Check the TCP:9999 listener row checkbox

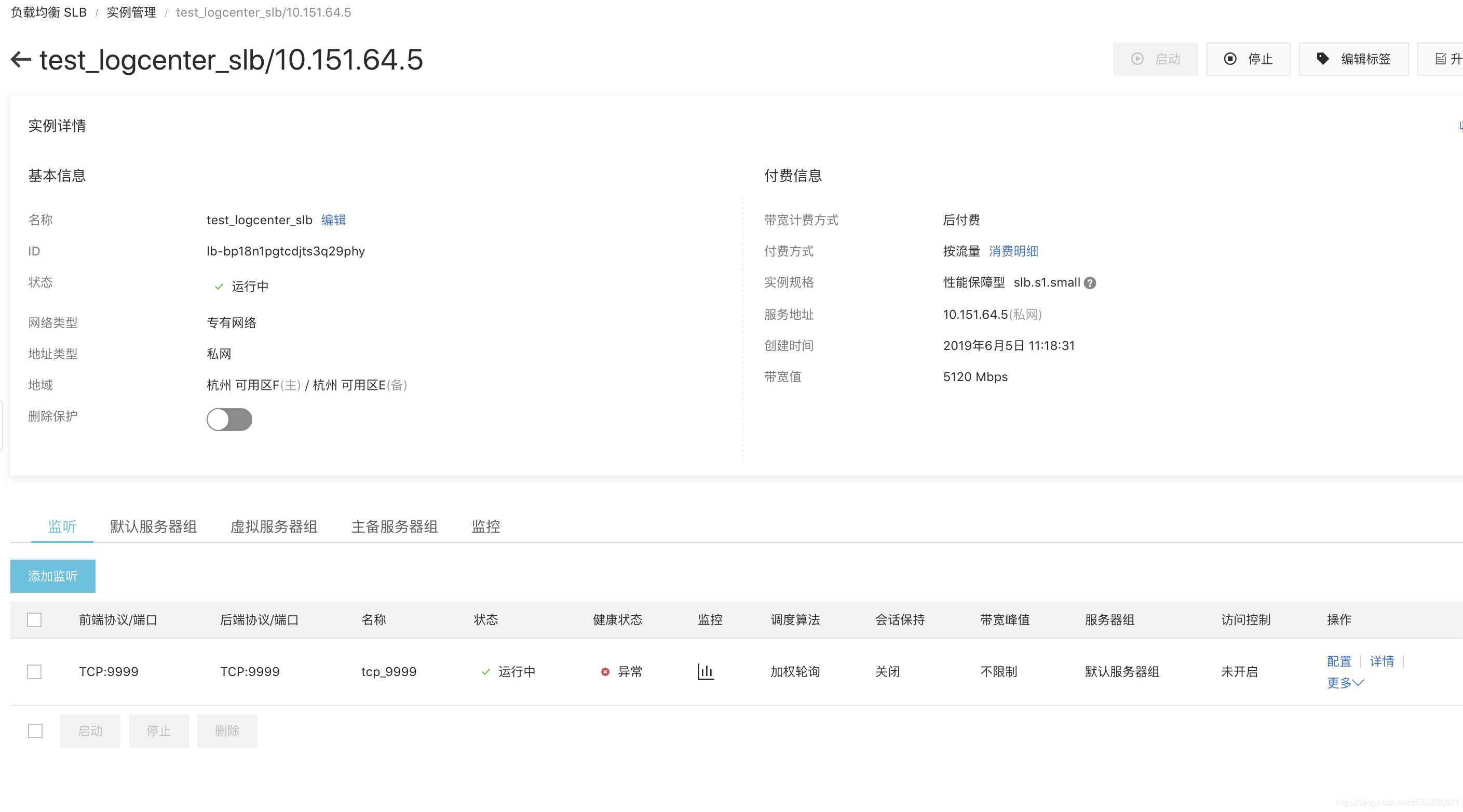(35, 672)
